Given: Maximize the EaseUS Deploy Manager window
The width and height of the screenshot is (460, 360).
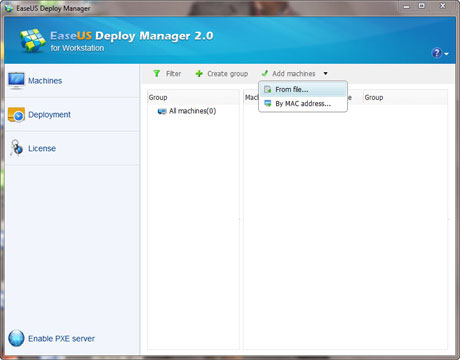Looking at the screenshot, I should click(x=422, y=6).
